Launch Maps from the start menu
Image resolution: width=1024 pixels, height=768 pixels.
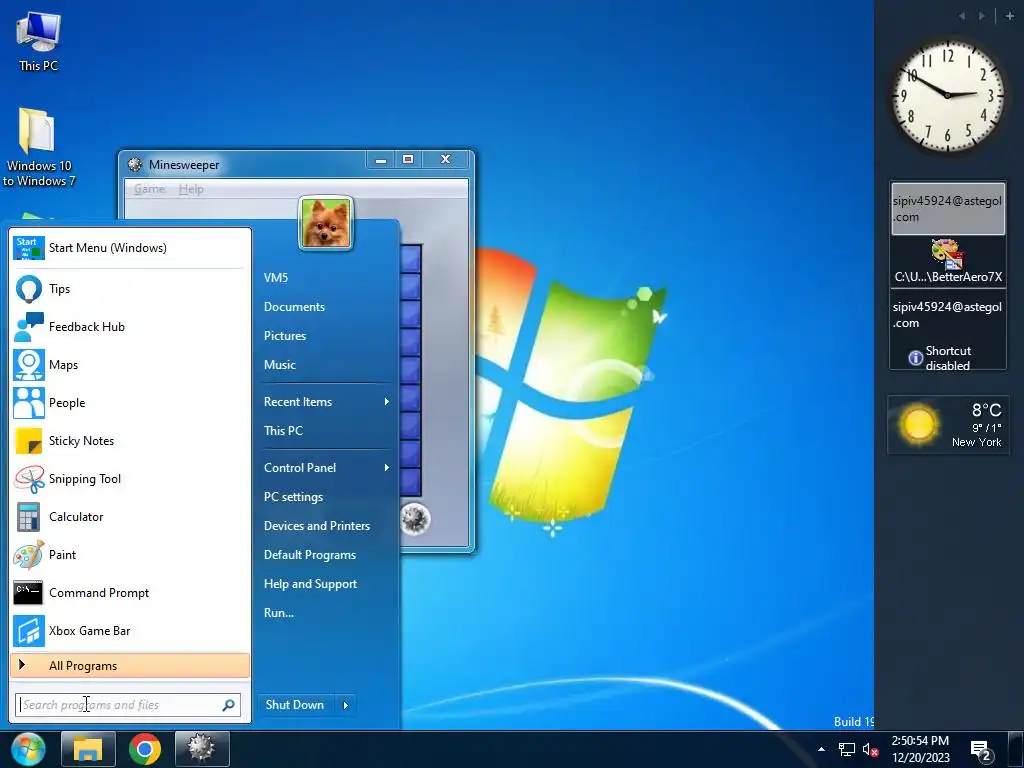point(130,364)
